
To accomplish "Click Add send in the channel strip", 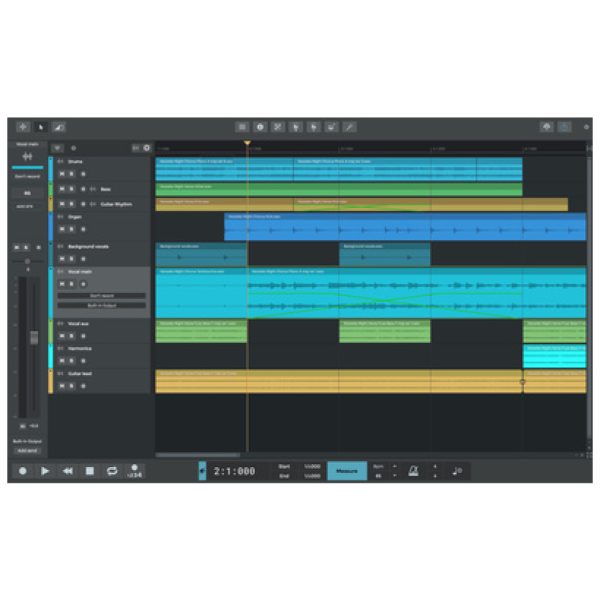I will [27, 451].
